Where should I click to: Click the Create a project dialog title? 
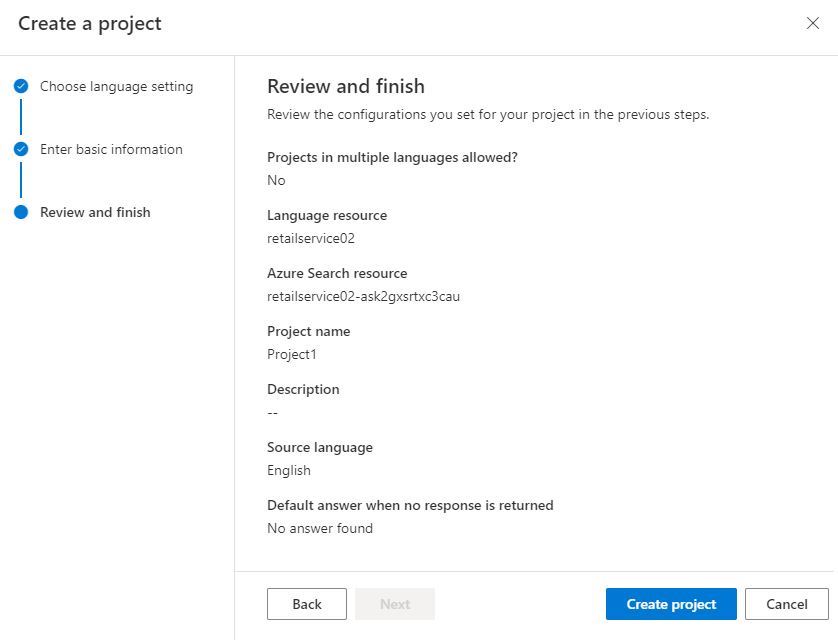[x=90, y=24]
